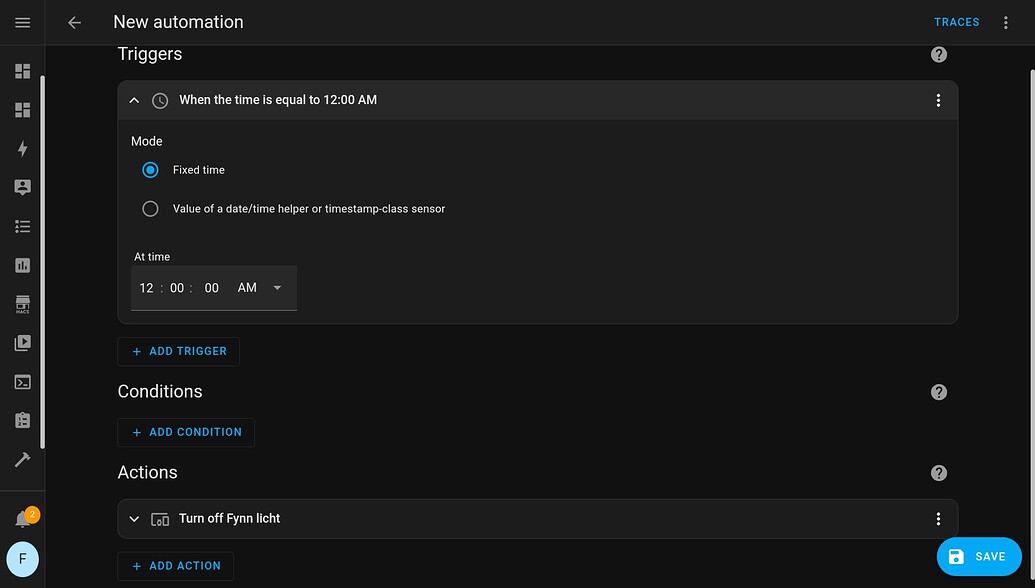
Task: Open the History bar-chart sidebar icon
Action: click(22, 265)
